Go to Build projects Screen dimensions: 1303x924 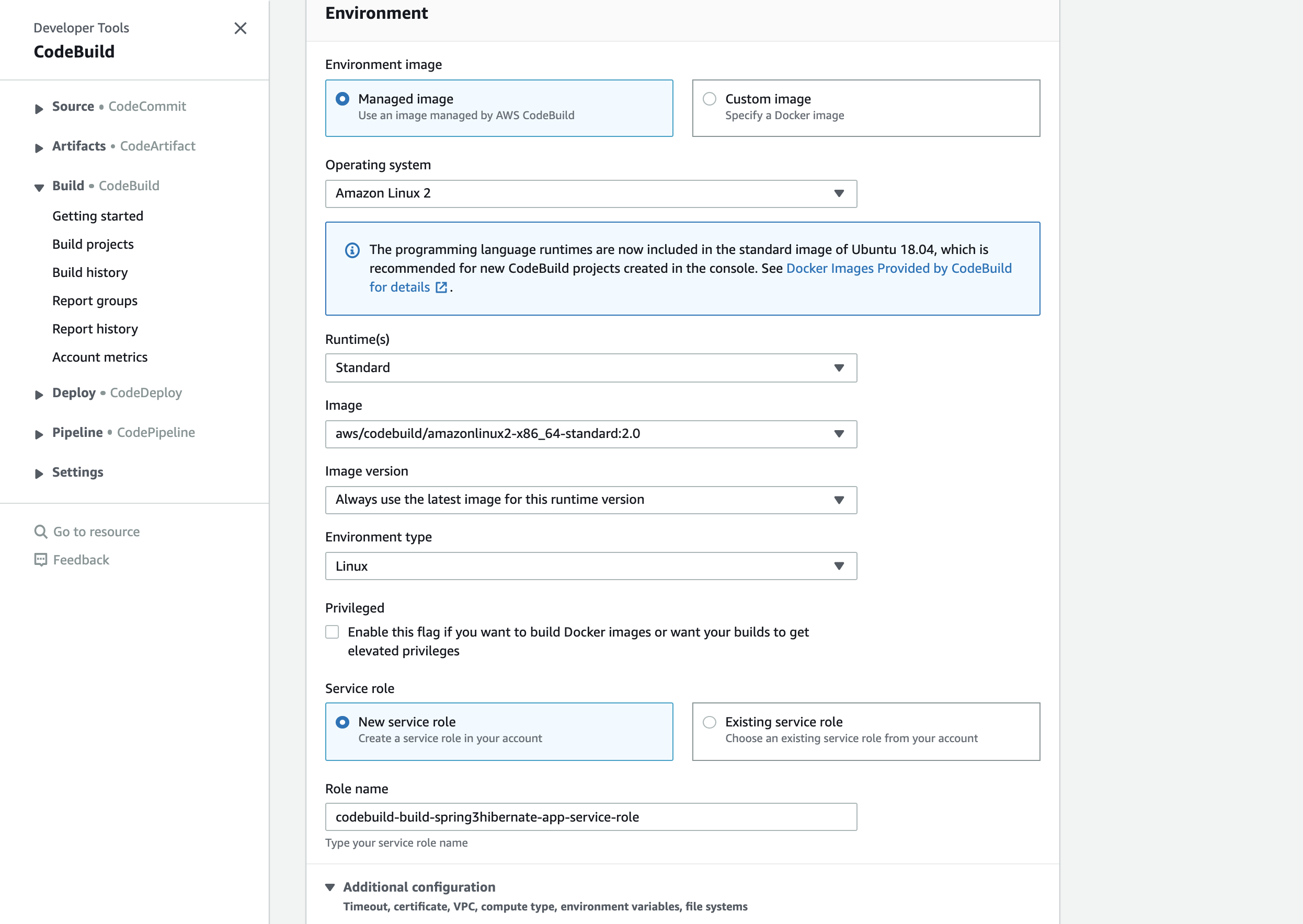click(93, 245)
